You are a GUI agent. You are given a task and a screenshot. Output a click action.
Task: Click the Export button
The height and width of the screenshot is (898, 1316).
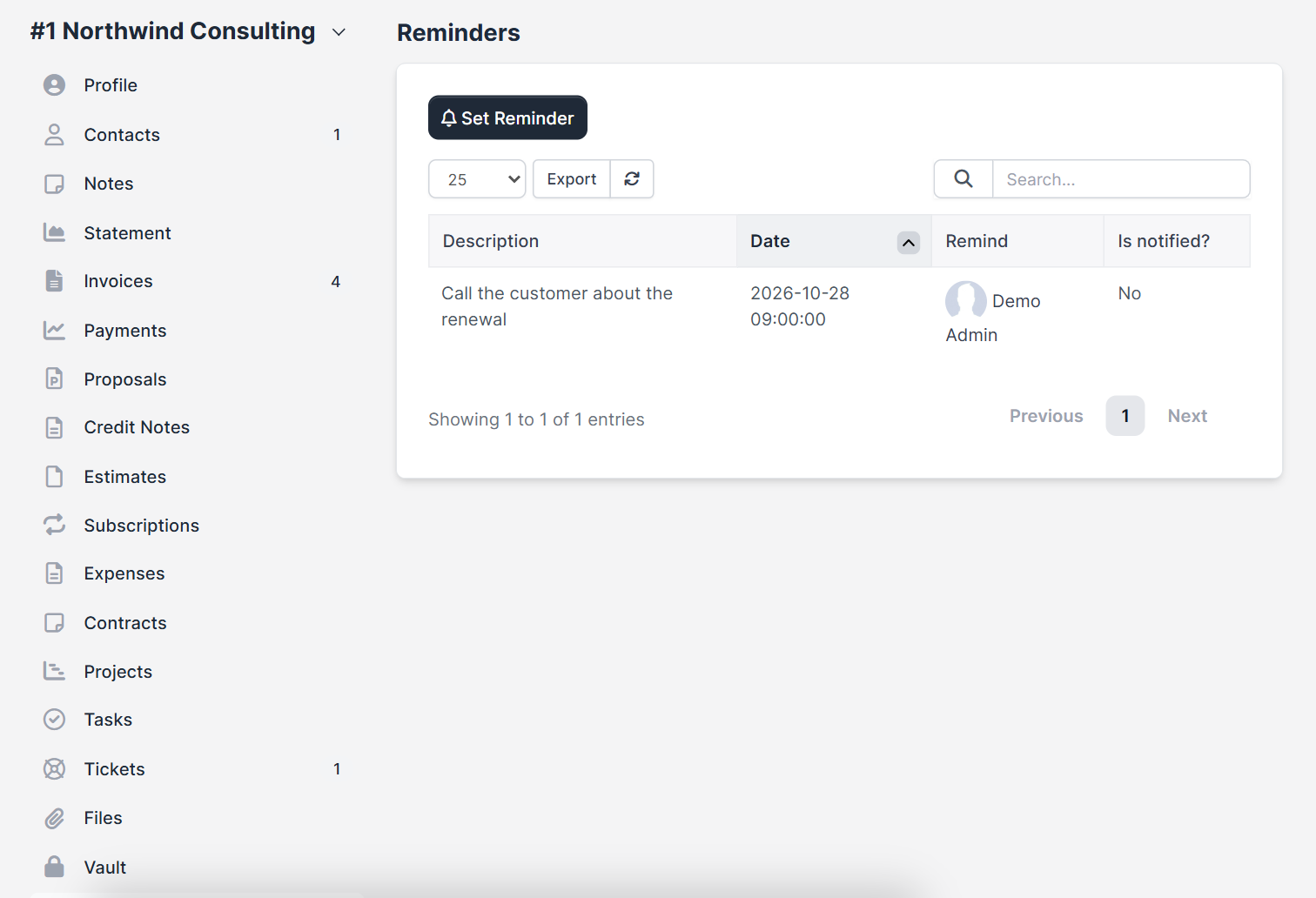(x=572, y=178)
